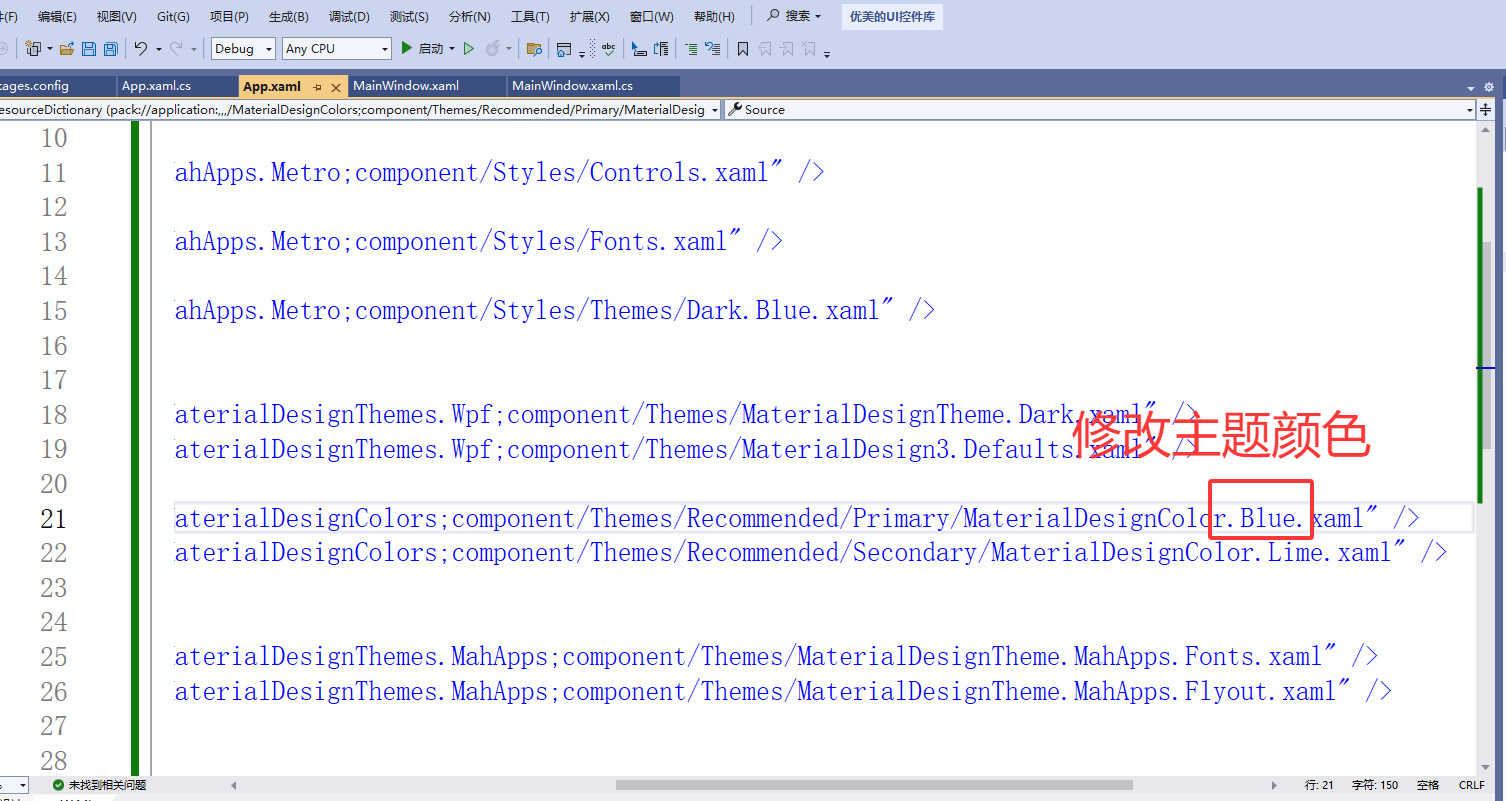Click the Dark.Blue.xaml text on line 15
1506x801 pixels.
click(x=782, y=310)
